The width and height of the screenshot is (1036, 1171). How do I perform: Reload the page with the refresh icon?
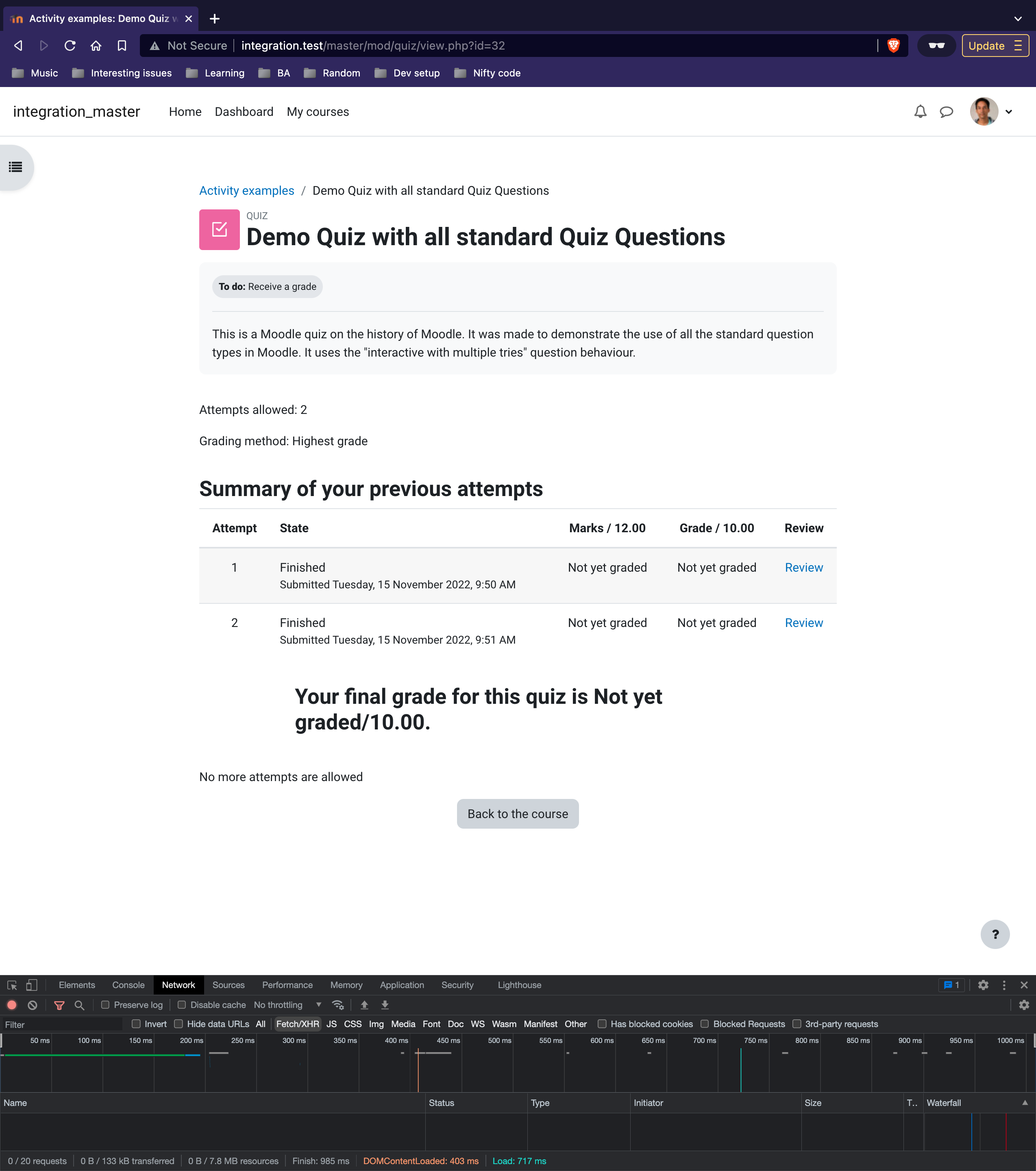[x=70, y=45]
